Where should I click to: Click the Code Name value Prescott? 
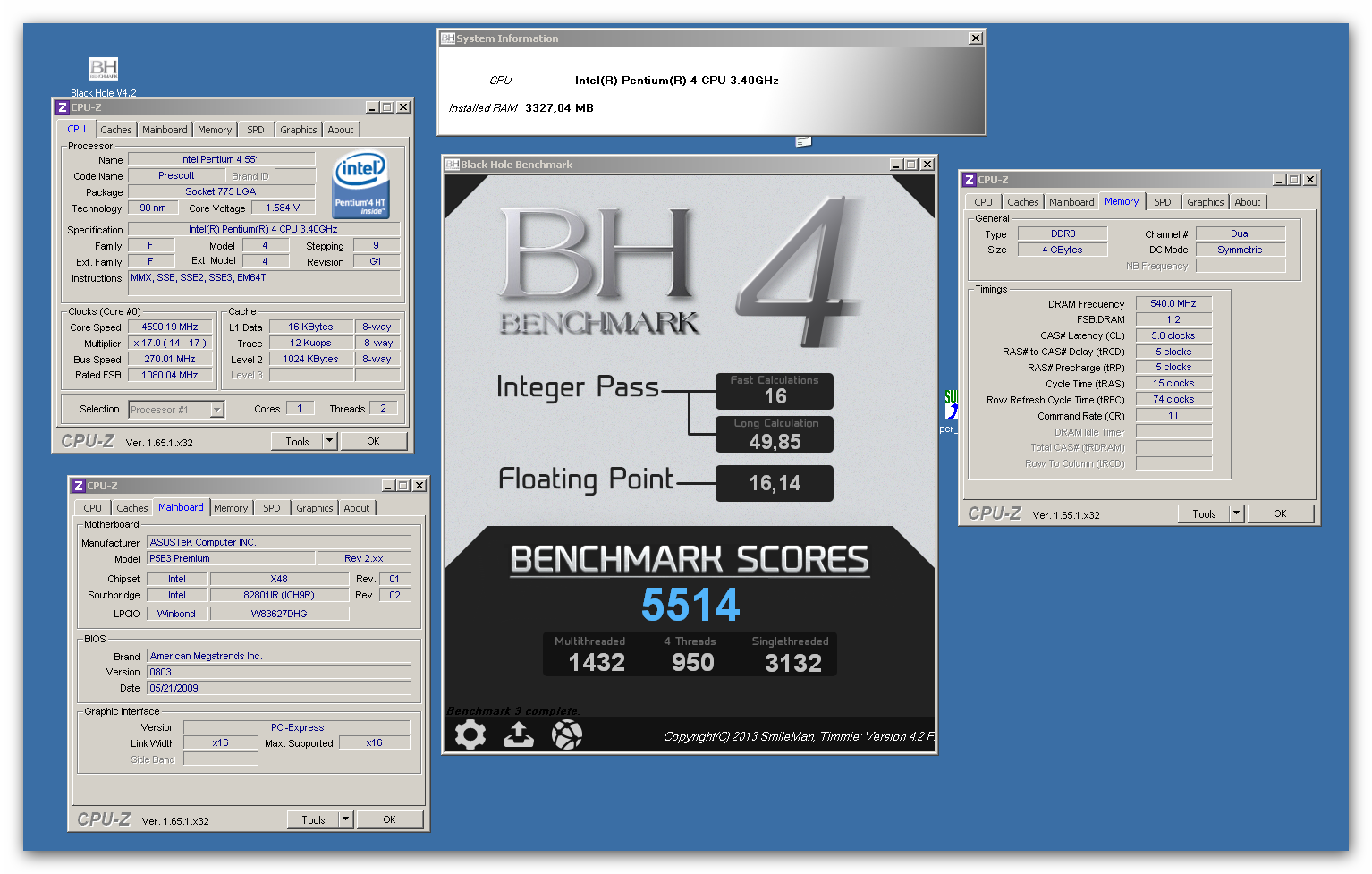coord(176,176)
